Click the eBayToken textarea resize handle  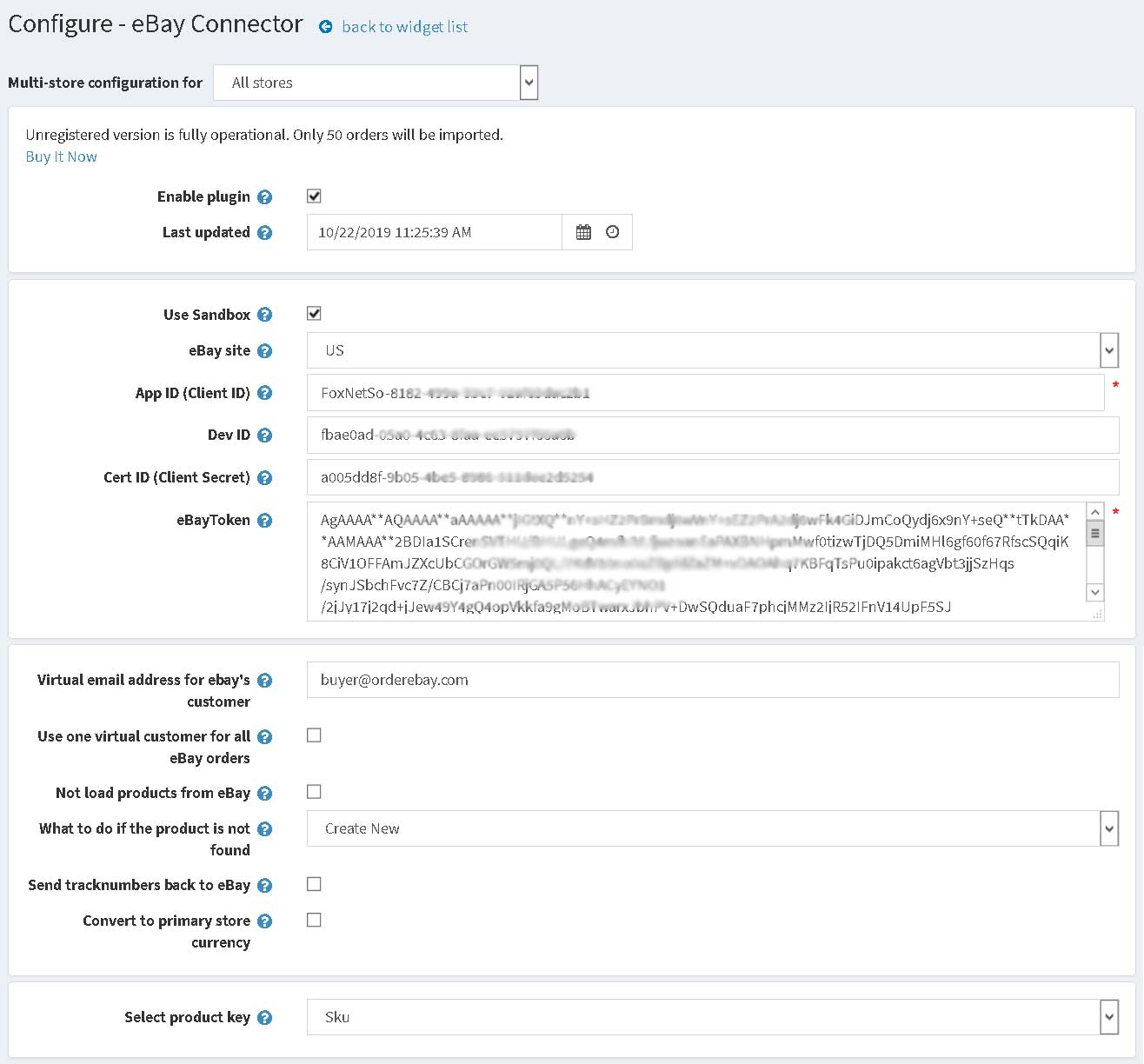(1097, 614)
